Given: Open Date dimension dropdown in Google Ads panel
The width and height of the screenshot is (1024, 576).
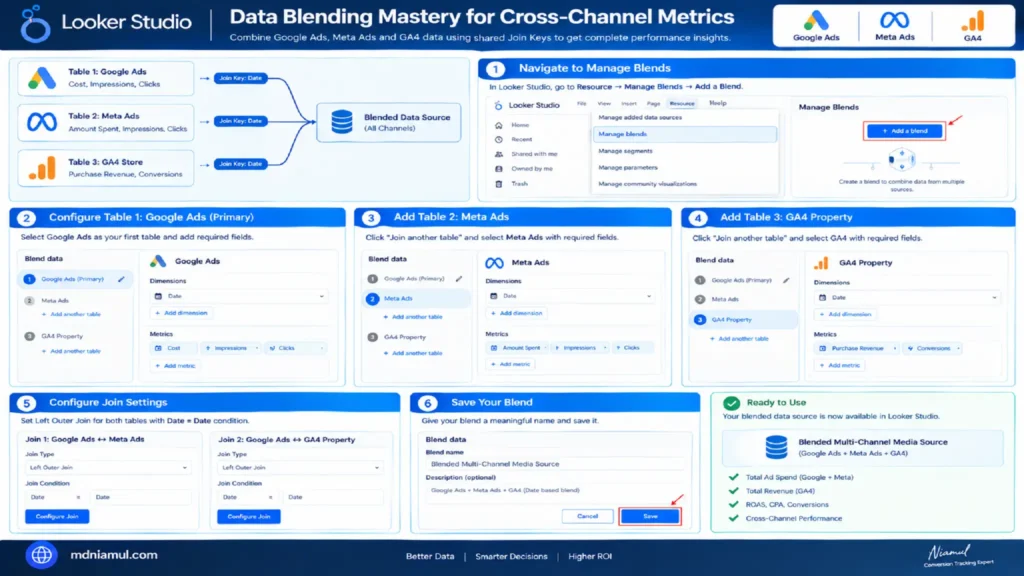Looking at the screenshot, I should [239, 296].
